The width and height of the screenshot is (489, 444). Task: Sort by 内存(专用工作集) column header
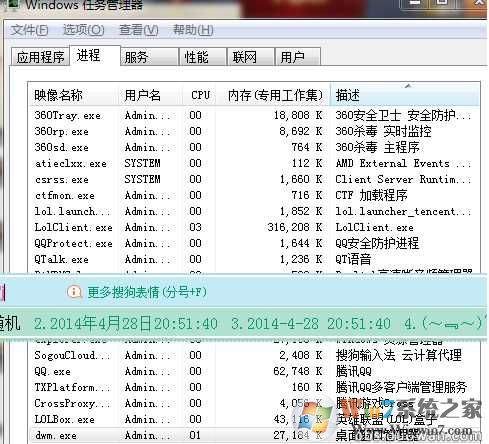273,95
